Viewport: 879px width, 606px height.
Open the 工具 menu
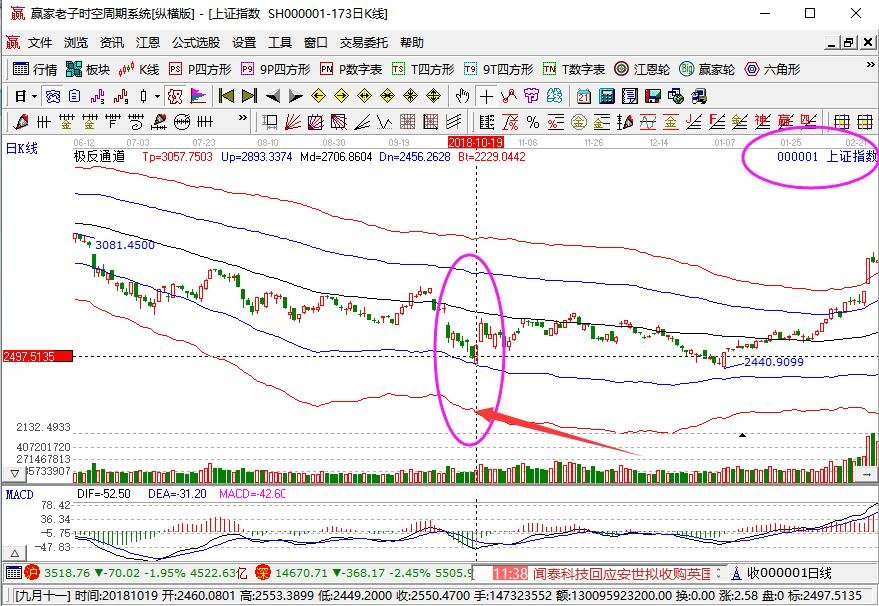pos(280,43)
